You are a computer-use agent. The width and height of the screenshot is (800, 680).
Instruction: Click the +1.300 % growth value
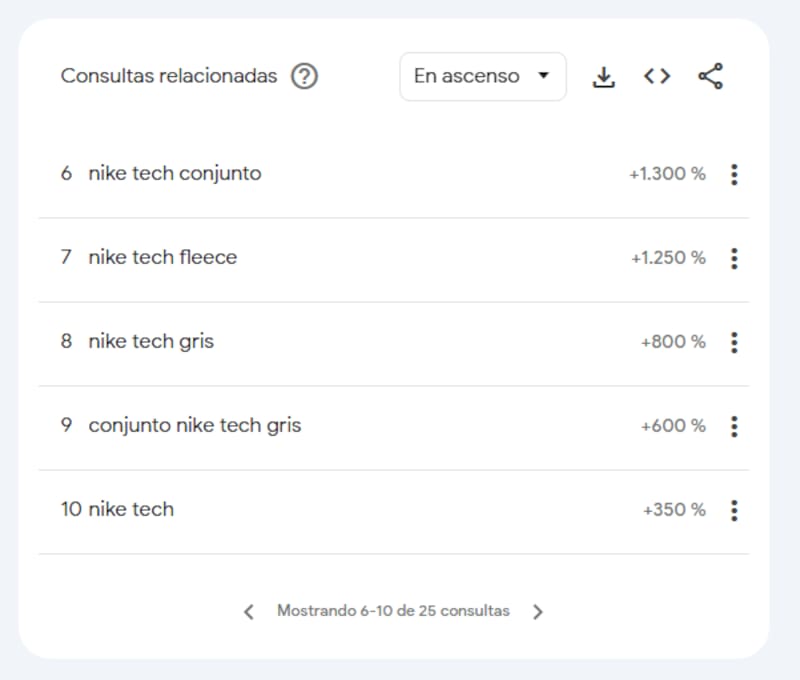(x=666, y=174)
